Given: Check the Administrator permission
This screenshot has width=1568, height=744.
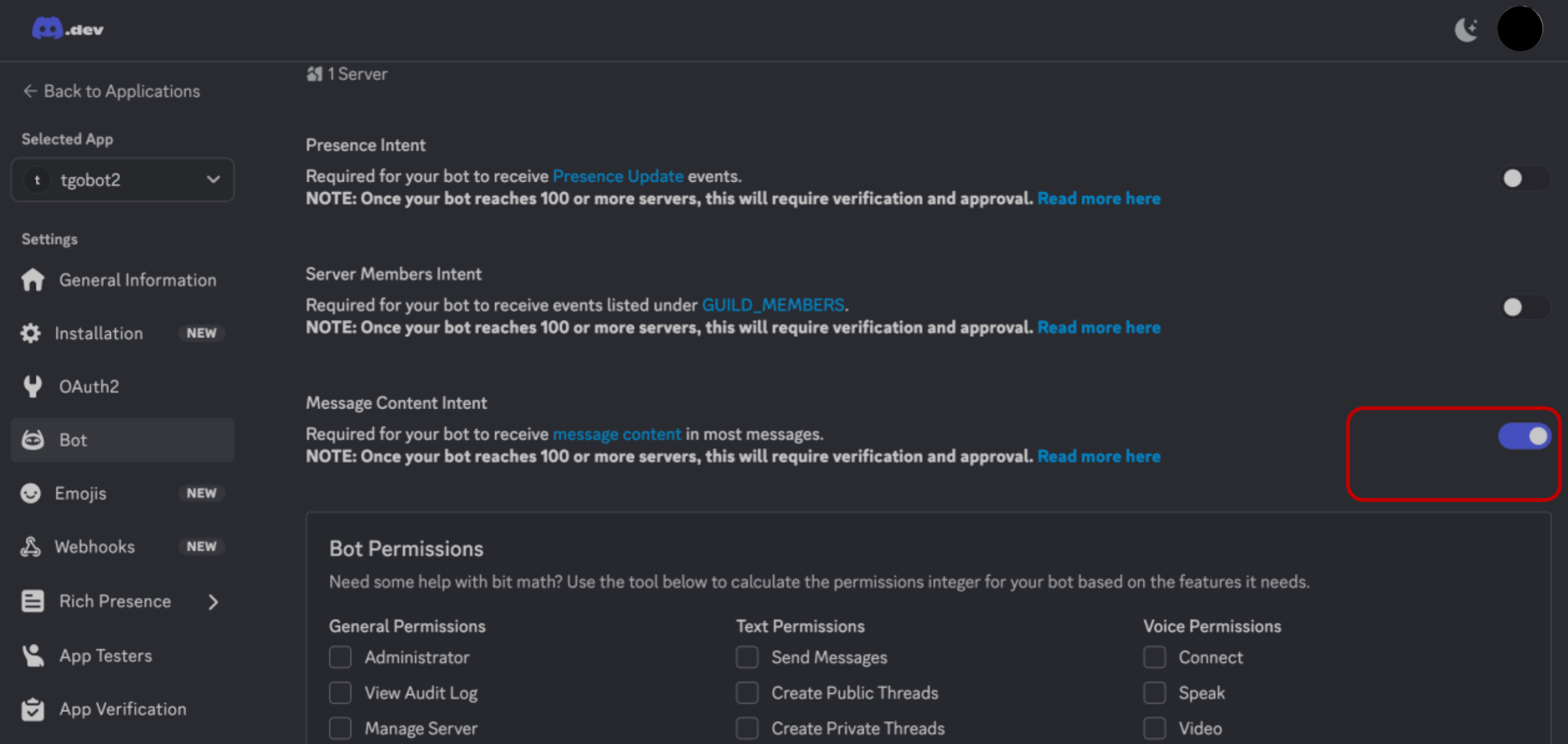Looking at the screenshot, I should [340, 657].
